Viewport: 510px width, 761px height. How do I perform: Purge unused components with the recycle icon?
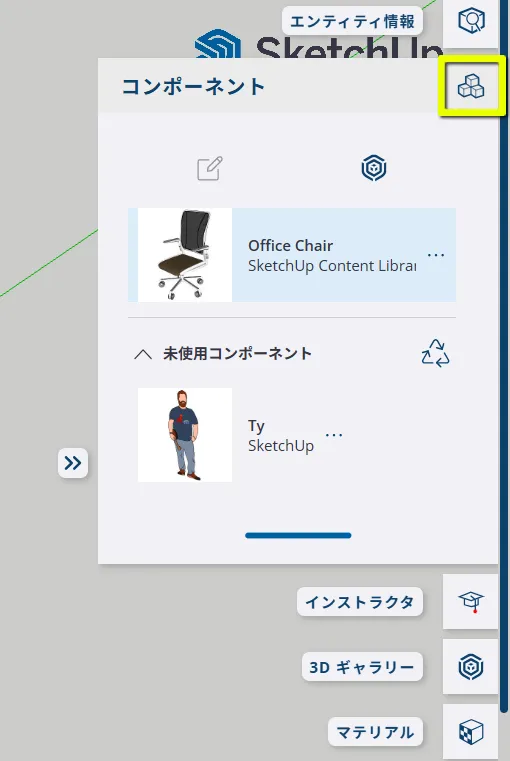coord(435,353)
